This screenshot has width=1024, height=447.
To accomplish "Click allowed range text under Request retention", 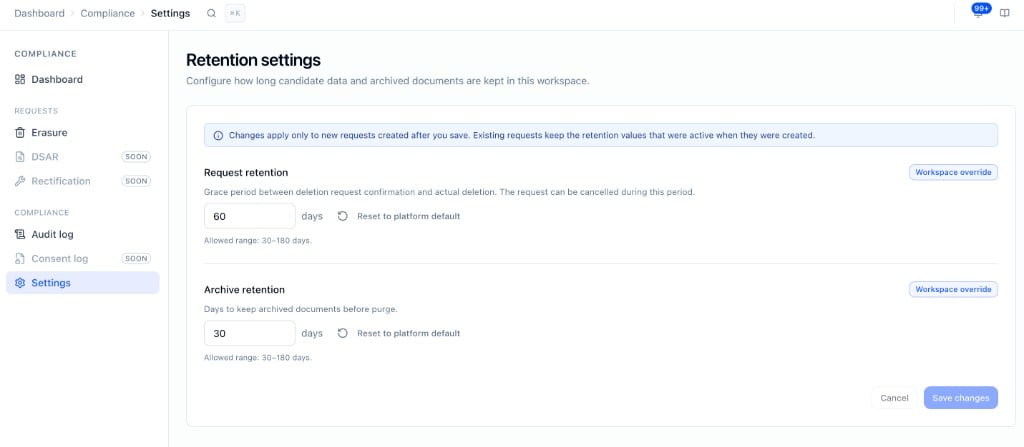I will coord(258,240).
